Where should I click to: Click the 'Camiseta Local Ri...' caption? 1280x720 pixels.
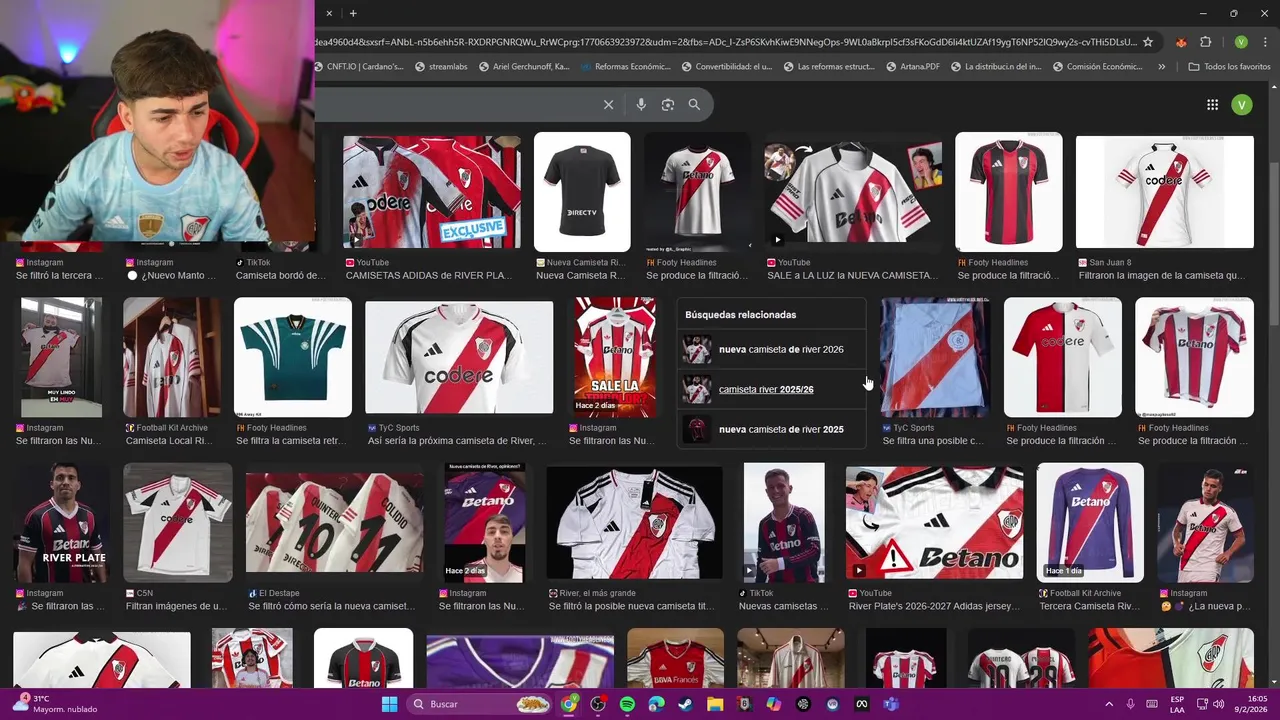169,441
